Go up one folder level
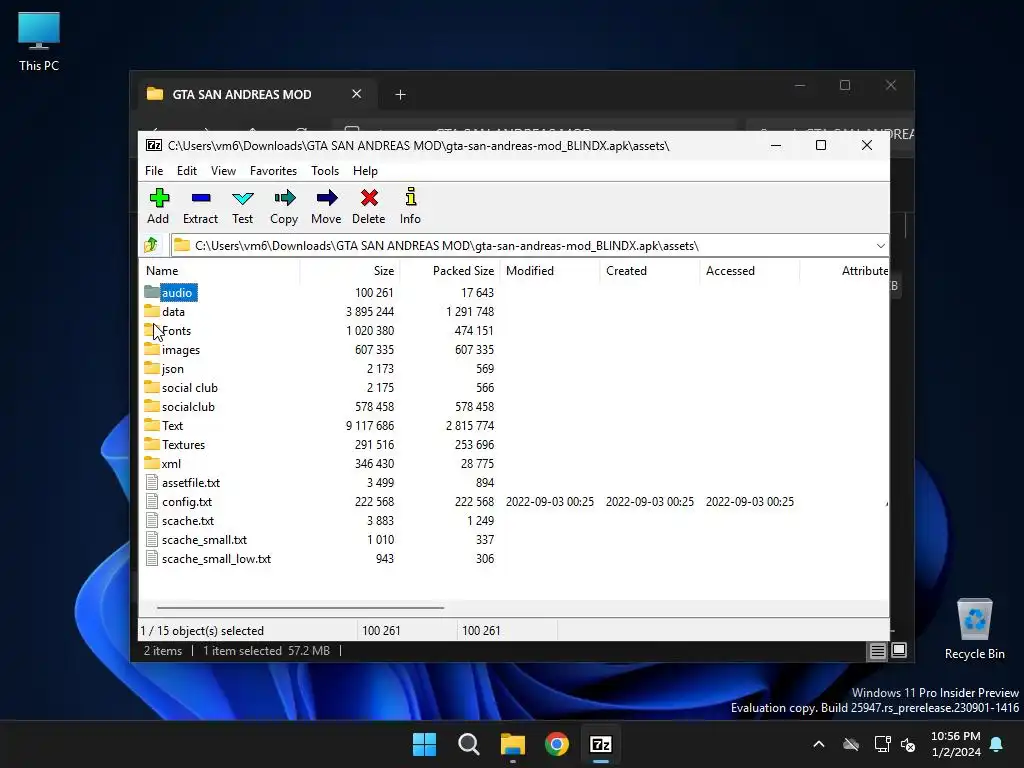The width and height of the screenshot is (1024, 768). (152, 245)
